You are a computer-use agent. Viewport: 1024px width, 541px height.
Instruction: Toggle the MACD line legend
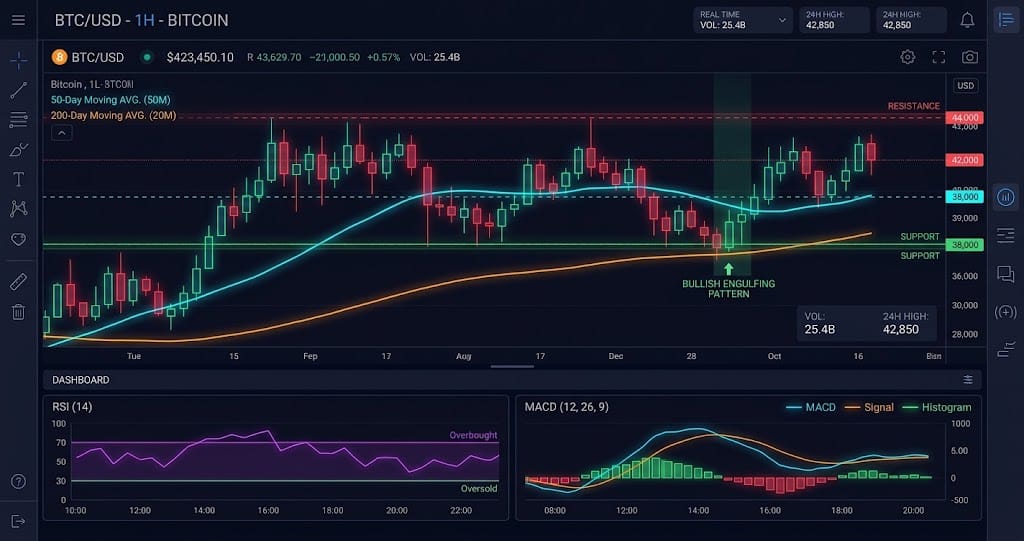point(811,407)
